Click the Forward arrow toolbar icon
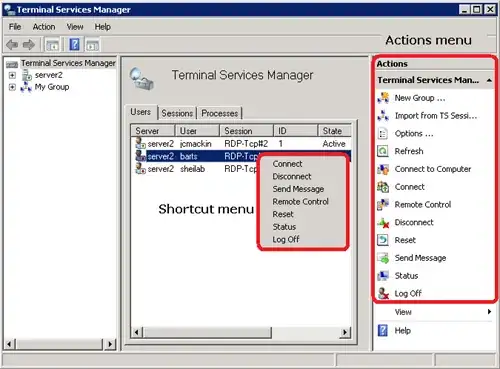500x369 pixels. coord(29,44)
